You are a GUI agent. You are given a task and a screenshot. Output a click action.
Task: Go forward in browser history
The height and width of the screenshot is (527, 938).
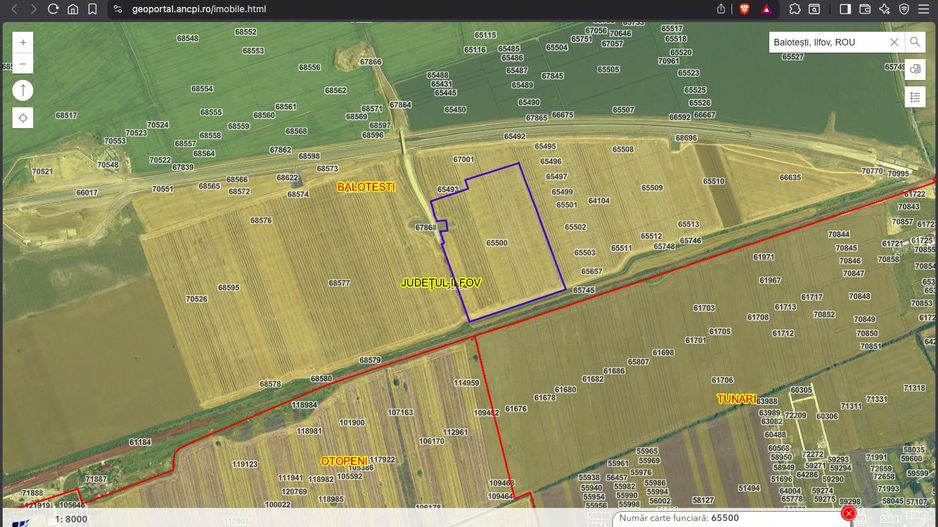tap(34, 9)
